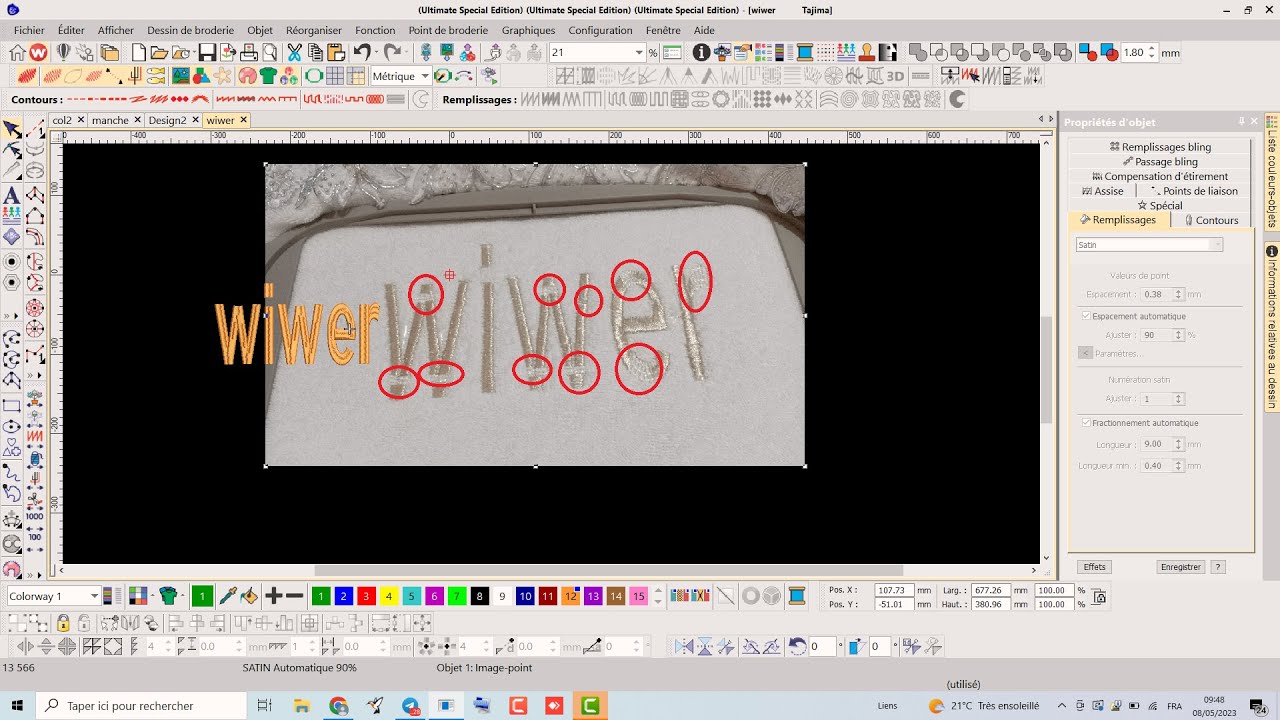Viewport: 1280px width, 720px height.
Task: Click the Windows Start button
Action: 18,706
